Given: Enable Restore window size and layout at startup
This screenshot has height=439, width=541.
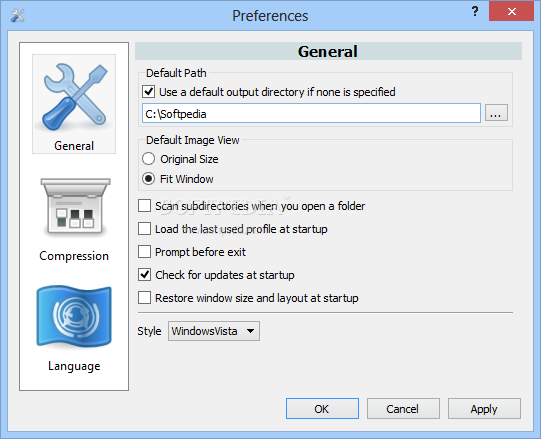Looking at the screenshot, I should (x=144, y=298).
